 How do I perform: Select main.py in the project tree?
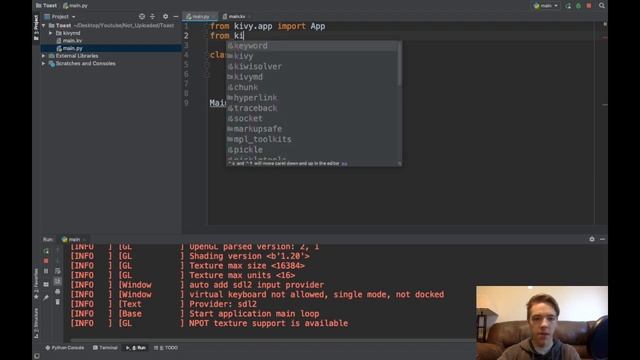click(x=72, y=48)
